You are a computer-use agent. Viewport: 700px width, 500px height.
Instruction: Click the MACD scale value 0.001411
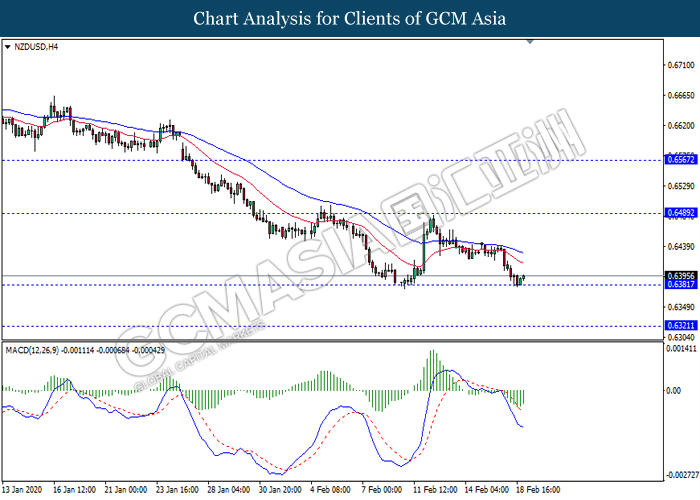[681, 349]
